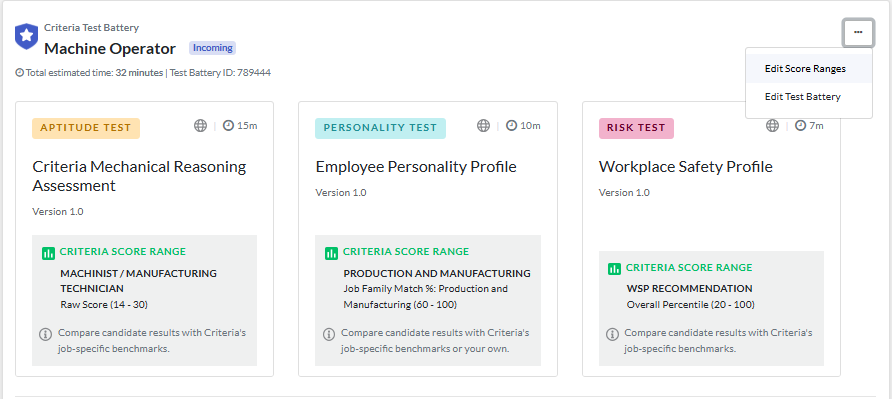
Task: Click Version 1.0 under Workplace Safety Profile
Action: pyautogui.click(x=624, y=192)
